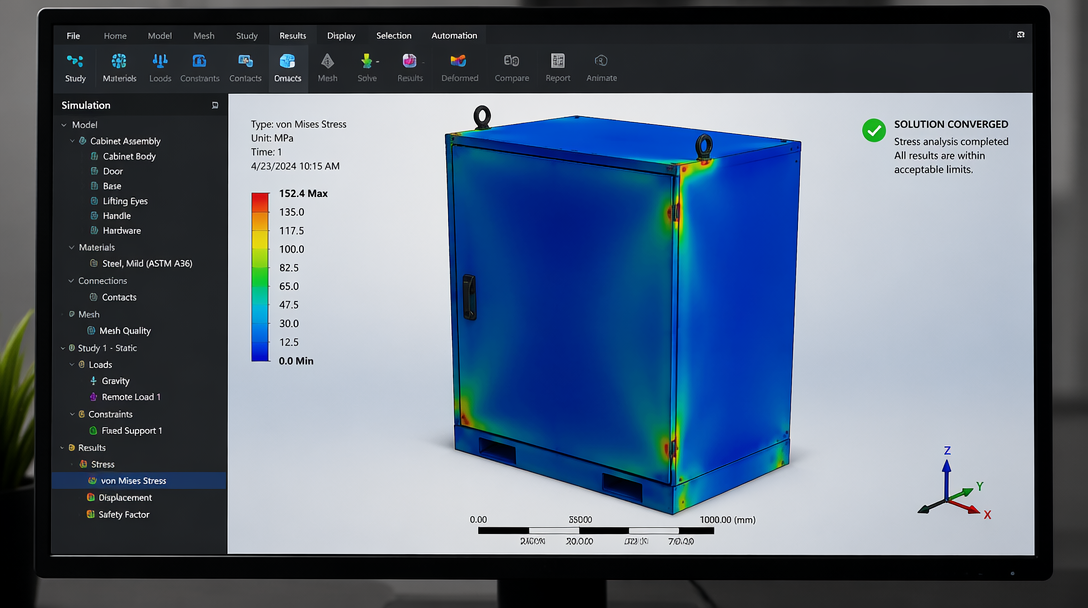Image resolution: width=1088 pixels, height=608 pixels.
Task: Collapse the Constraints node
Action: pos(72,414)
